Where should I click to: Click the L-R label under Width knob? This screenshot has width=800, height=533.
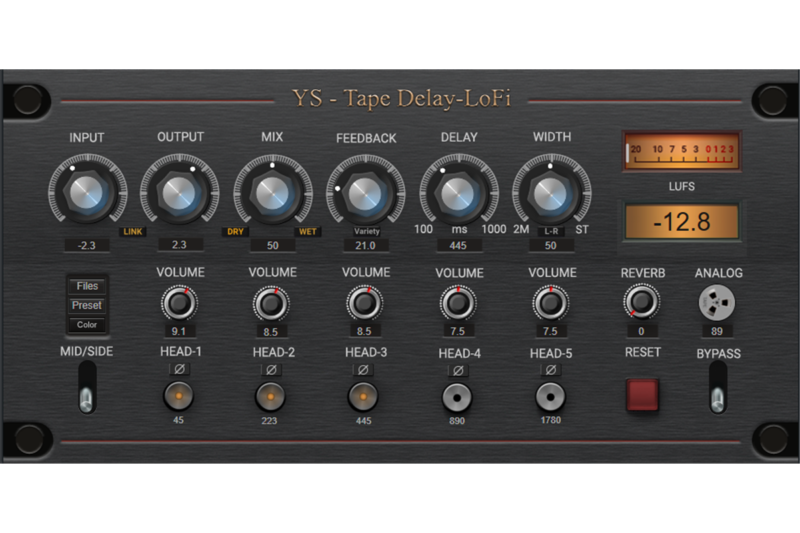551,231
